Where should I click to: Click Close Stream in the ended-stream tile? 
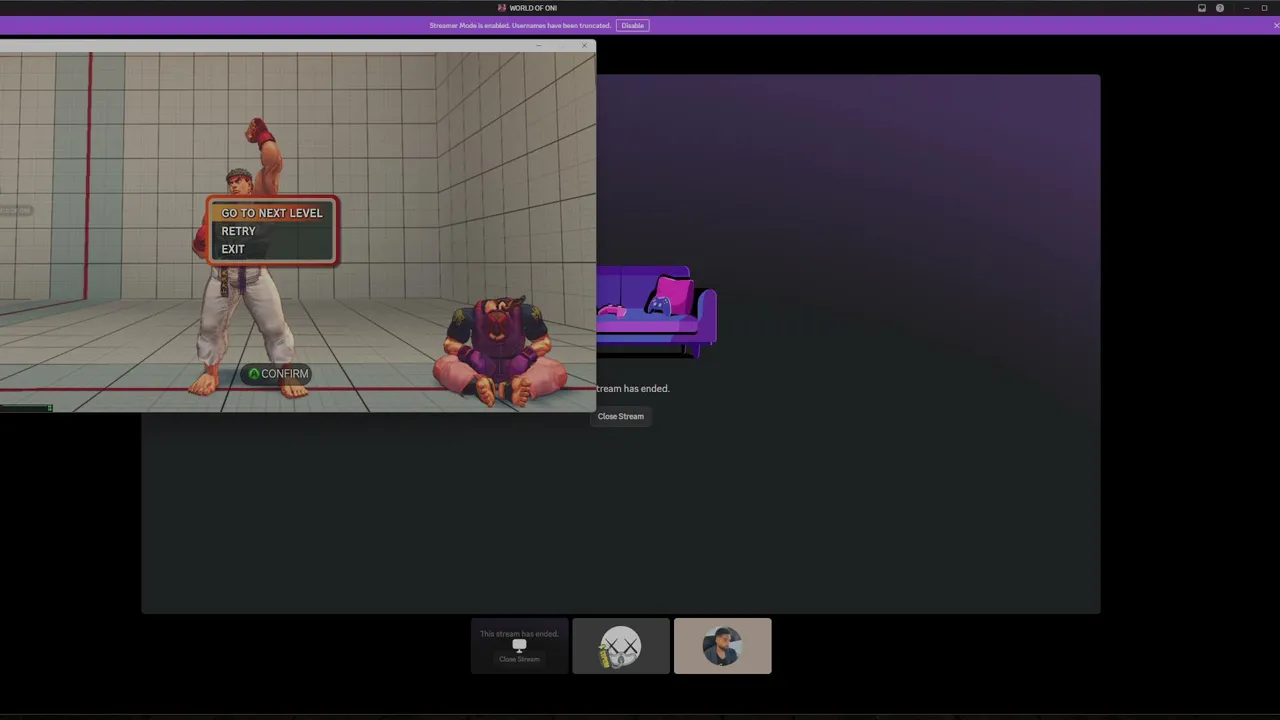(519, 659)
